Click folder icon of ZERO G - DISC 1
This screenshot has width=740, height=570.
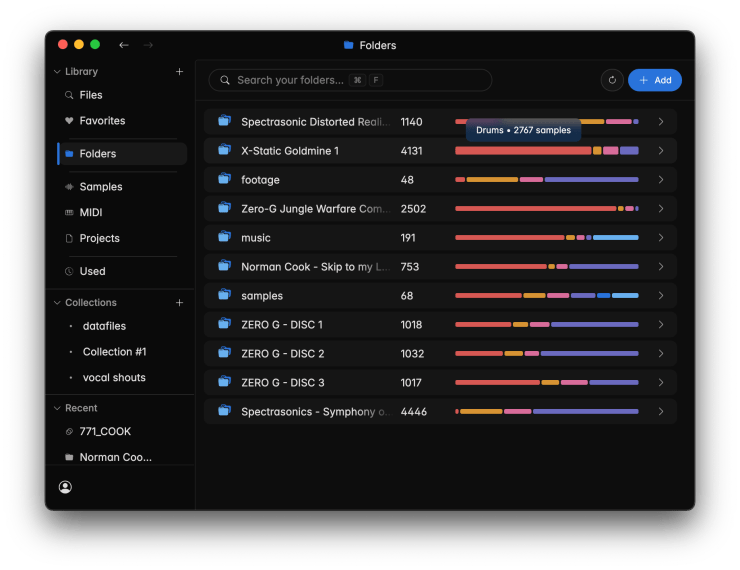click(x=225, y=324)
